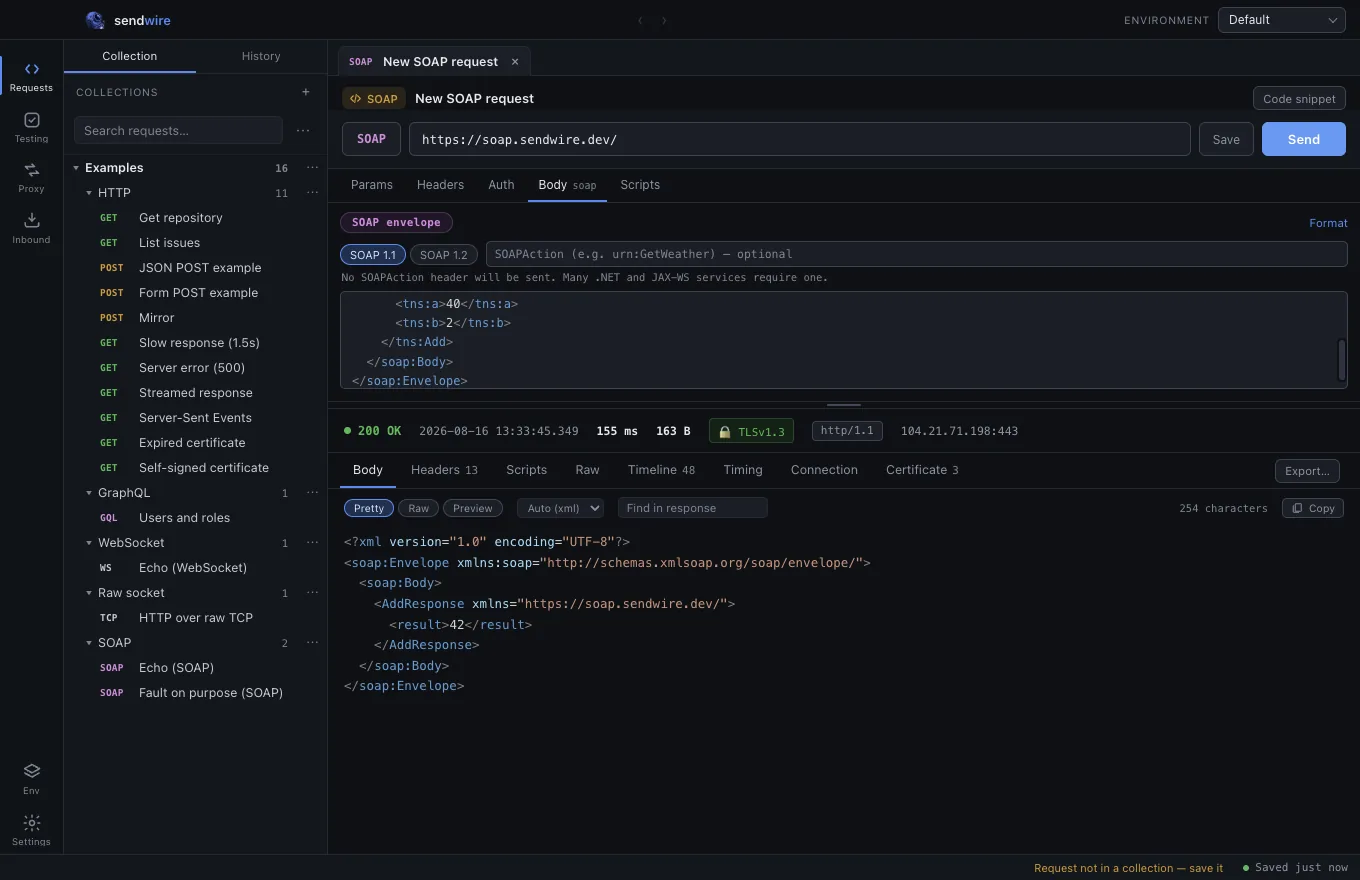This screenshot has width=1360, height=880.
Task: Focus the Find in response field
Action: coord(692,508)
